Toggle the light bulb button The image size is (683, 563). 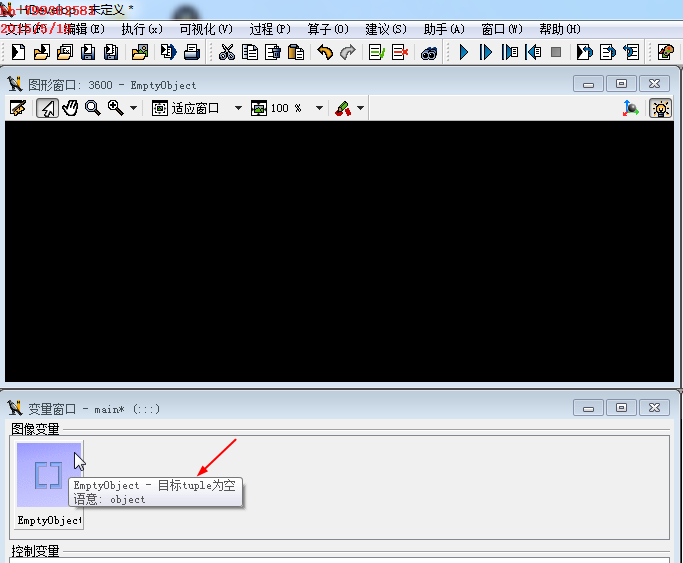[x=661, y=108]
